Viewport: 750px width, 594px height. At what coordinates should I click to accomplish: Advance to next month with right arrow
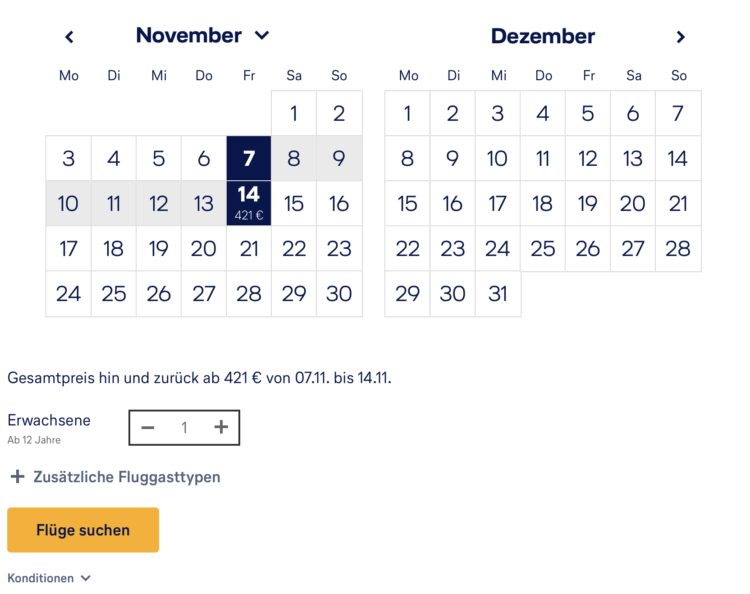coord(680,37)
